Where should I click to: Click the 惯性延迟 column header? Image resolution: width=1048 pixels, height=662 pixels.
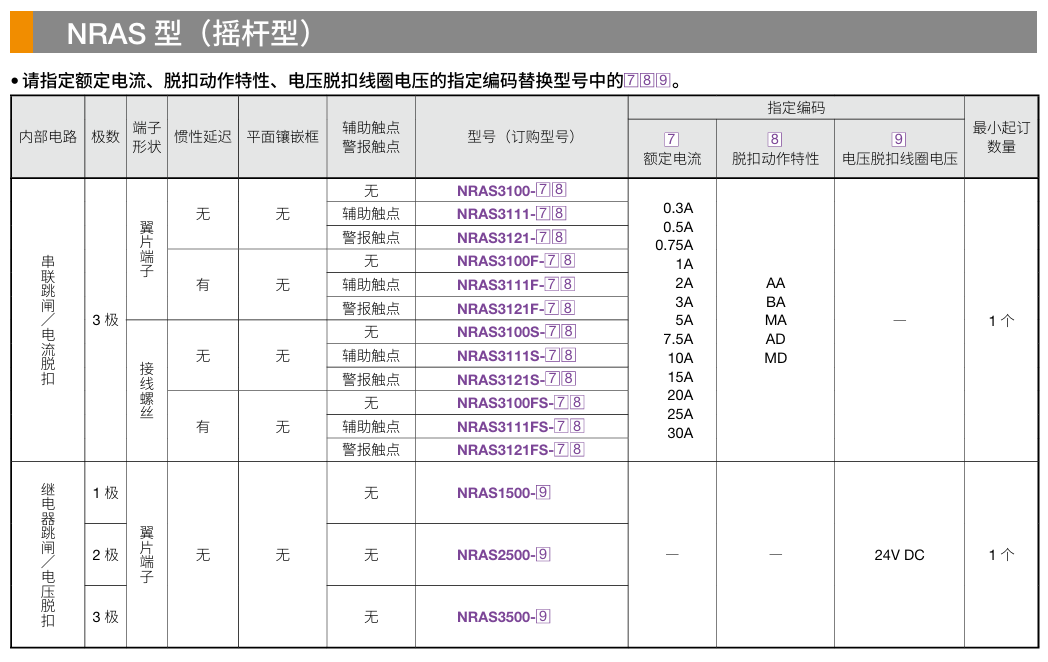click(203, 137)
